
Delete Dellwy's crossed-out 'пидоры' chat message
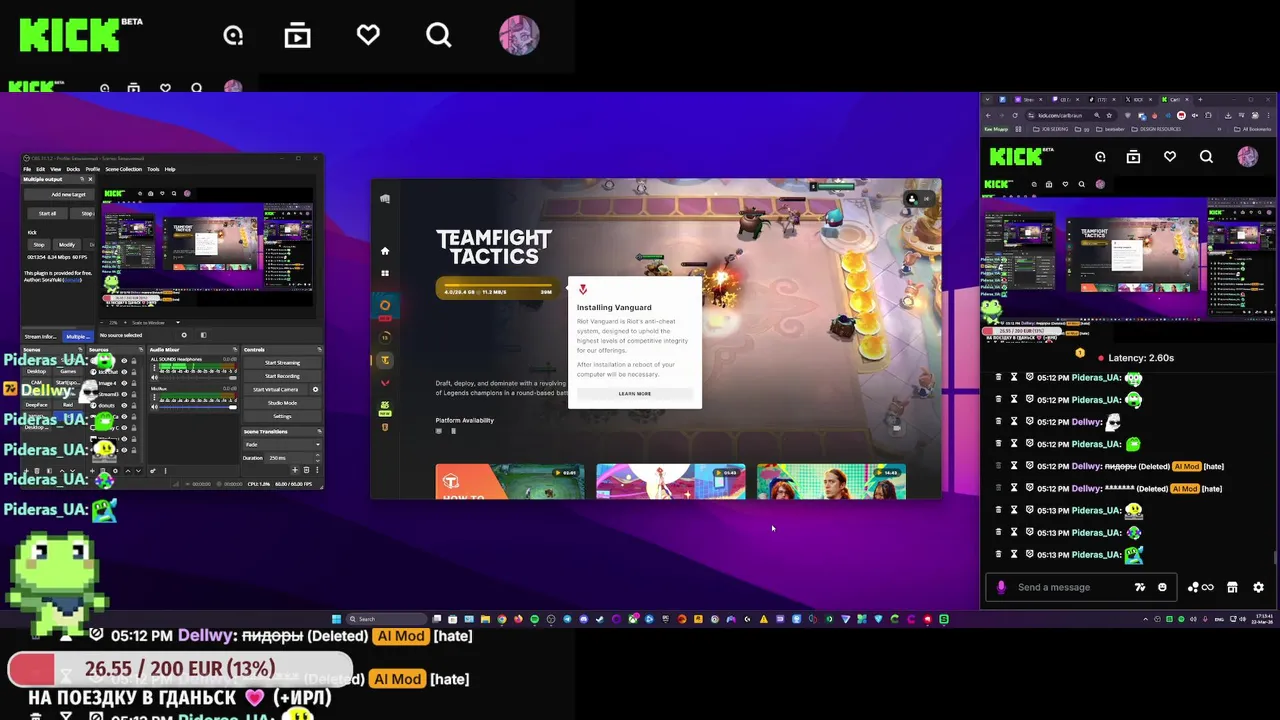click(998, 466)
